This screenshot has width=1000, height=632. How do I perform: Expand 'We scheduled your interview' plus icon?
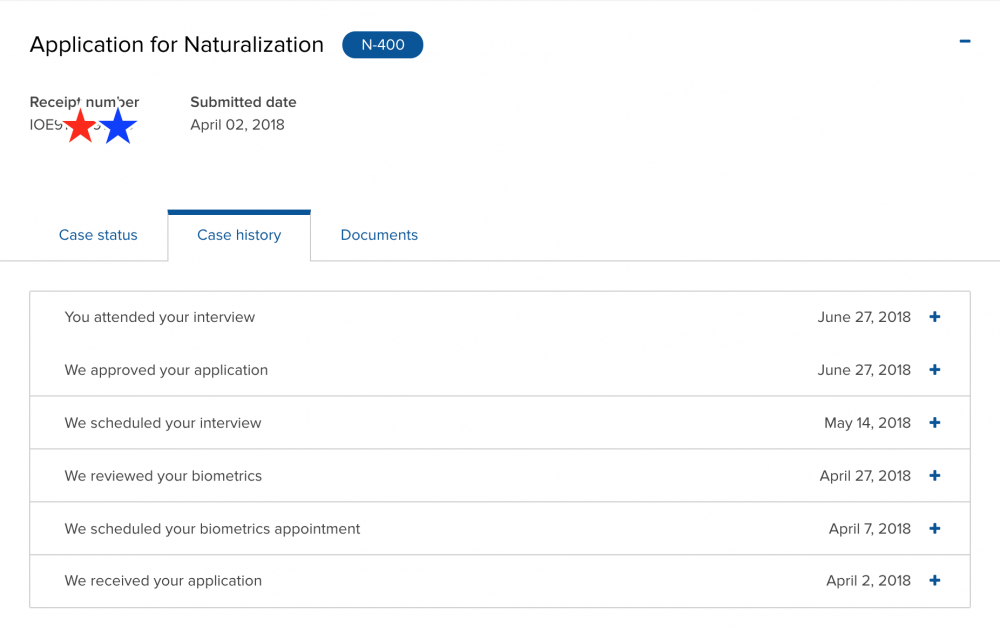point(935,423)
